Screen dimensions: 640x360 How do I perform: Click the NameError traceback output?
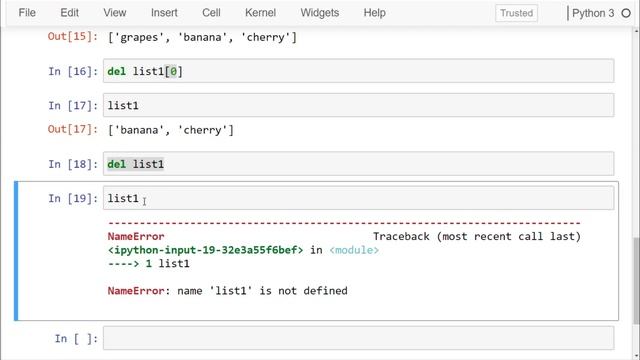pos(344,257)
